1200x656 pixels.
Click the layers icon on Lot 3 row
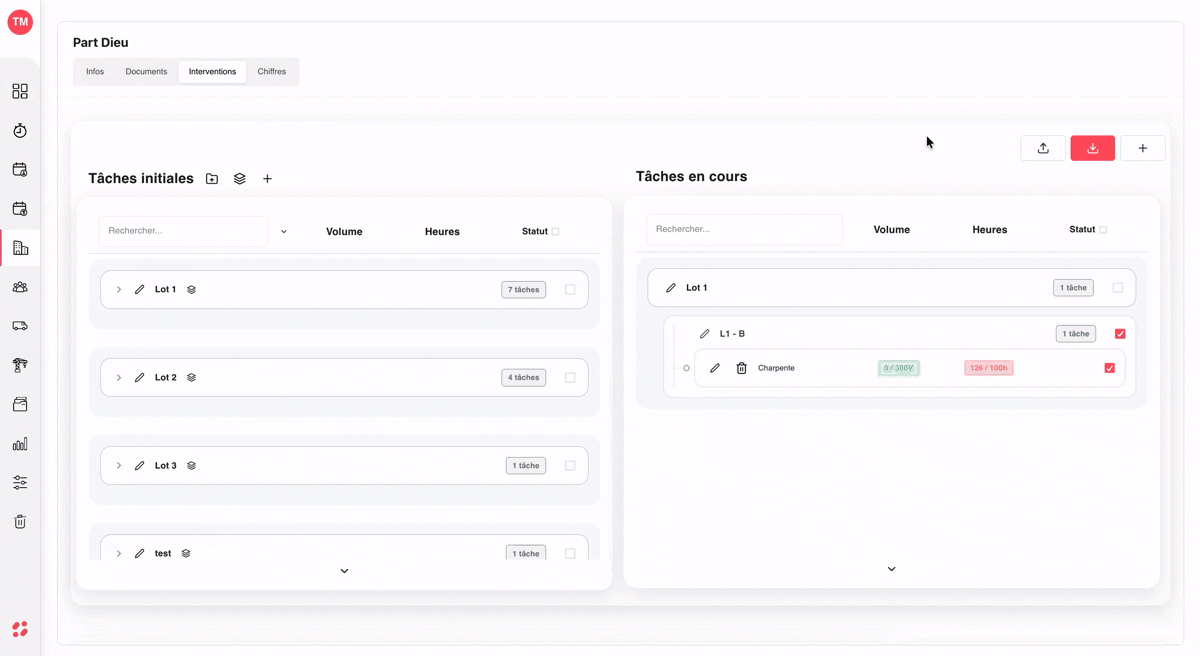click(x=191, y=466)
